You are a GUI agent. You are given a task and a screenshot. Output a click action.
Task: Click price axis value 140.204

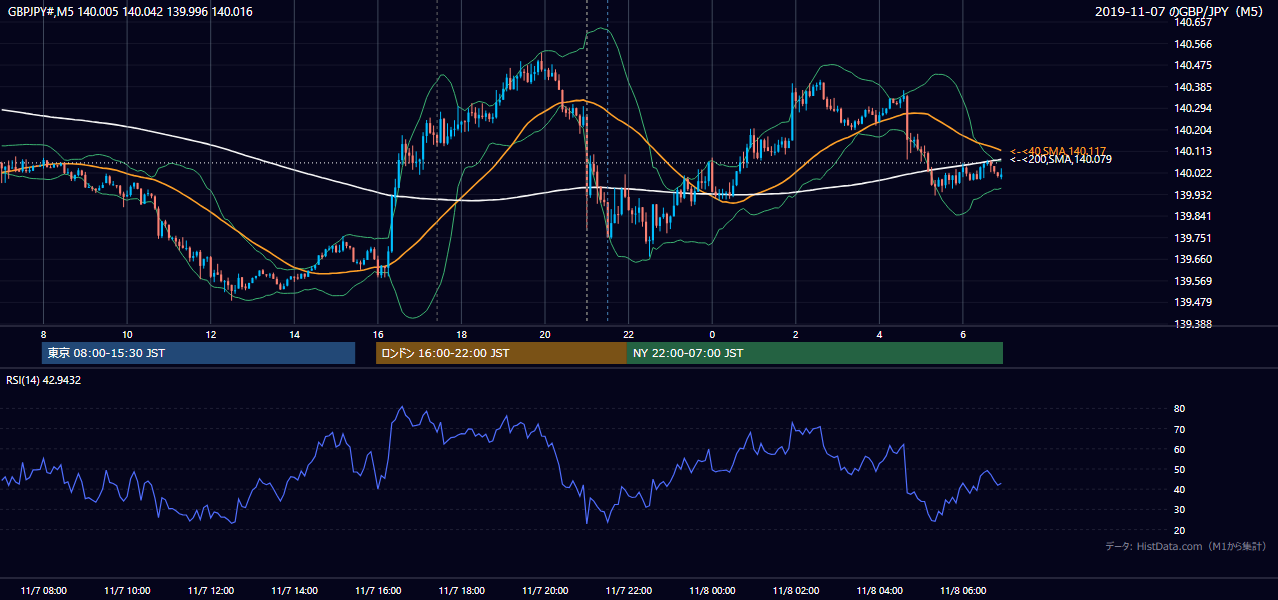tap(1192, 130)
